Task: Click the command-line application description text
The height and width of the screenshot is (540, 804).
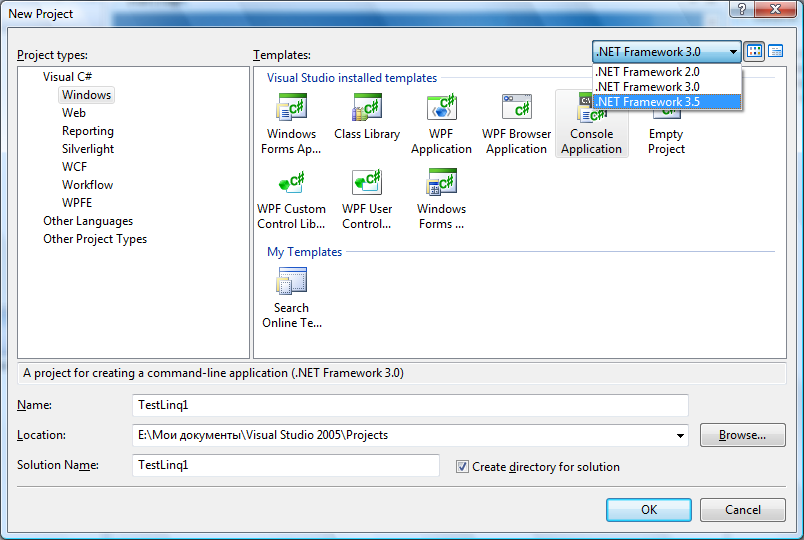Action: pyautogui.click(x=213, y=373)
